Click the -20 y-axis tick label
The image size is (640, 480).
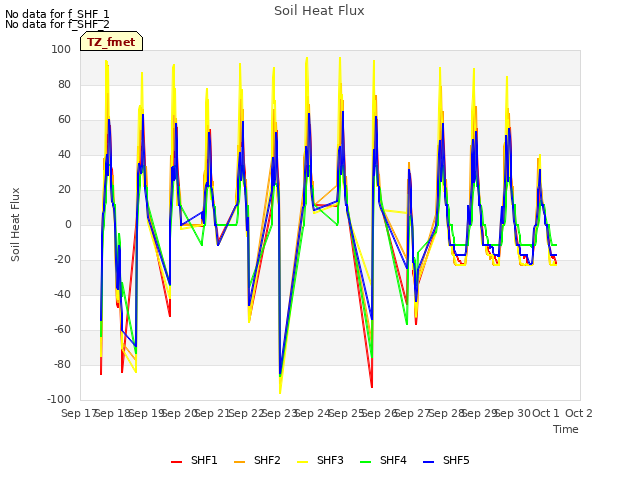[x=62, y=260]
